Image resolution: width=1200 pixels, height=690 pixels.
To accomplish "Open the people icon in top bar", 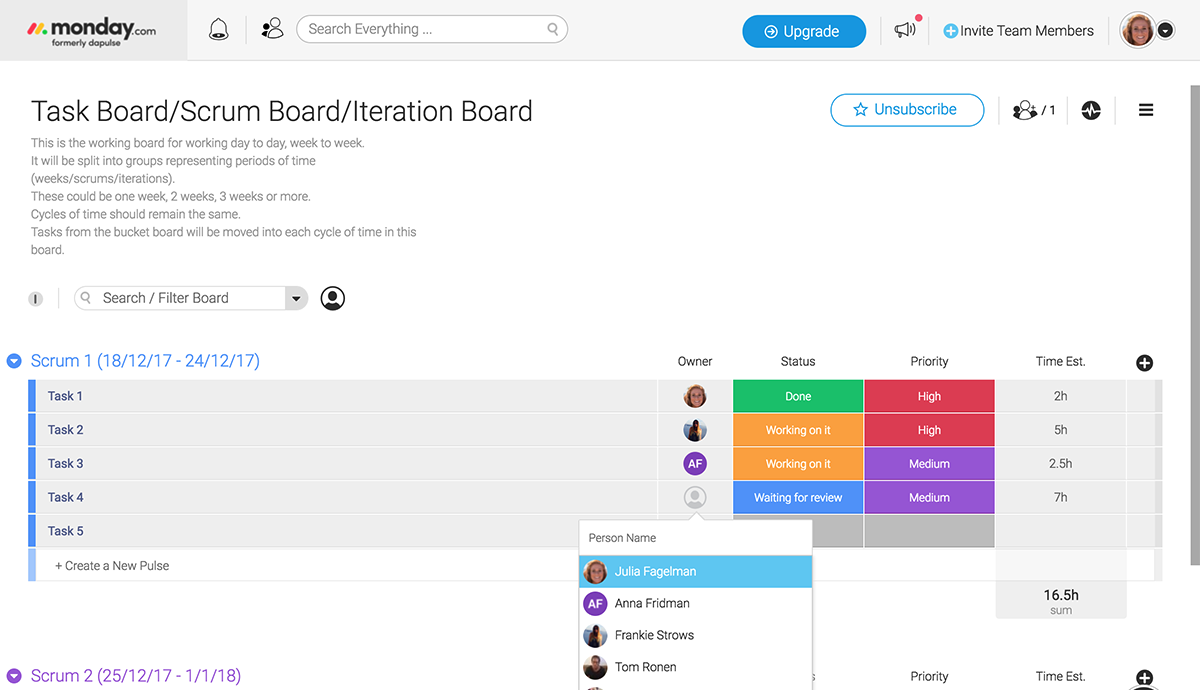I will pyautogui.click(x=272, y=30).
